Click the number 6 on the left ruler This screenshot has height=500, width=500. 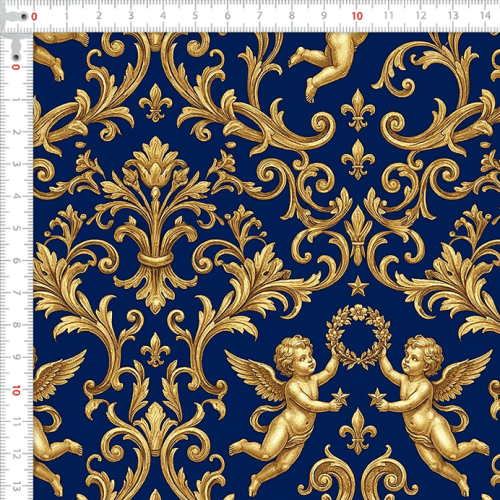click(16, 261)
